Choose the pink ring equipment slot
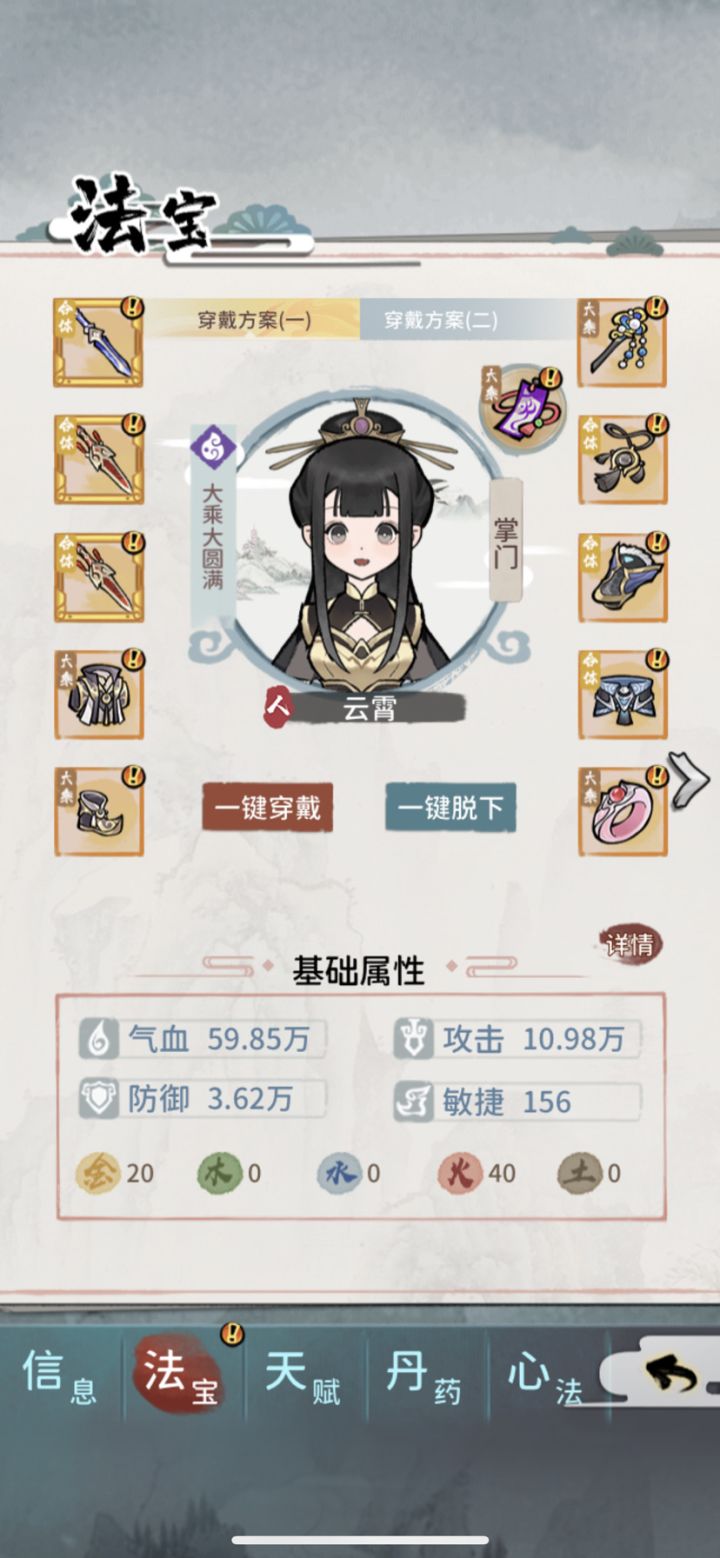This screenshot has height=1558, width=720. (622, 811)
